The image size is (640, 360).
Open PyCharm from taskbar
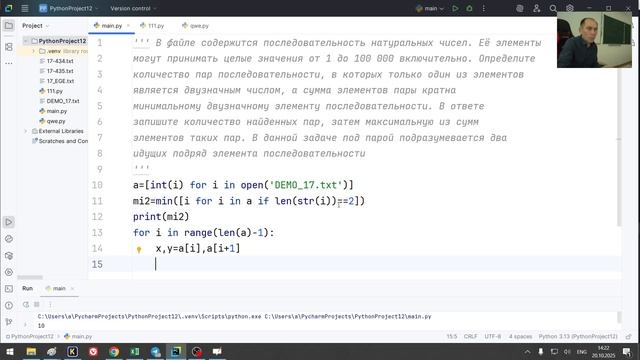(176, 351)
